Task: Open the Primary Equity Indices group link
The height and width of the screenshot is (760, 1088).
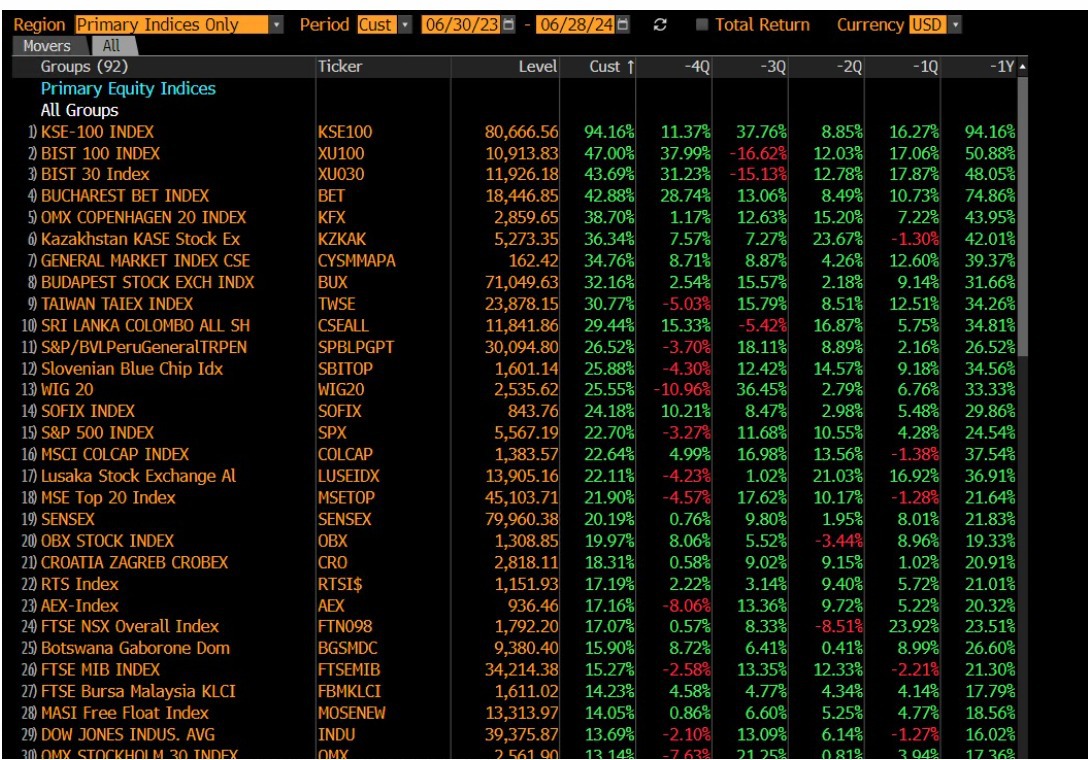Action: coord(128,89)
